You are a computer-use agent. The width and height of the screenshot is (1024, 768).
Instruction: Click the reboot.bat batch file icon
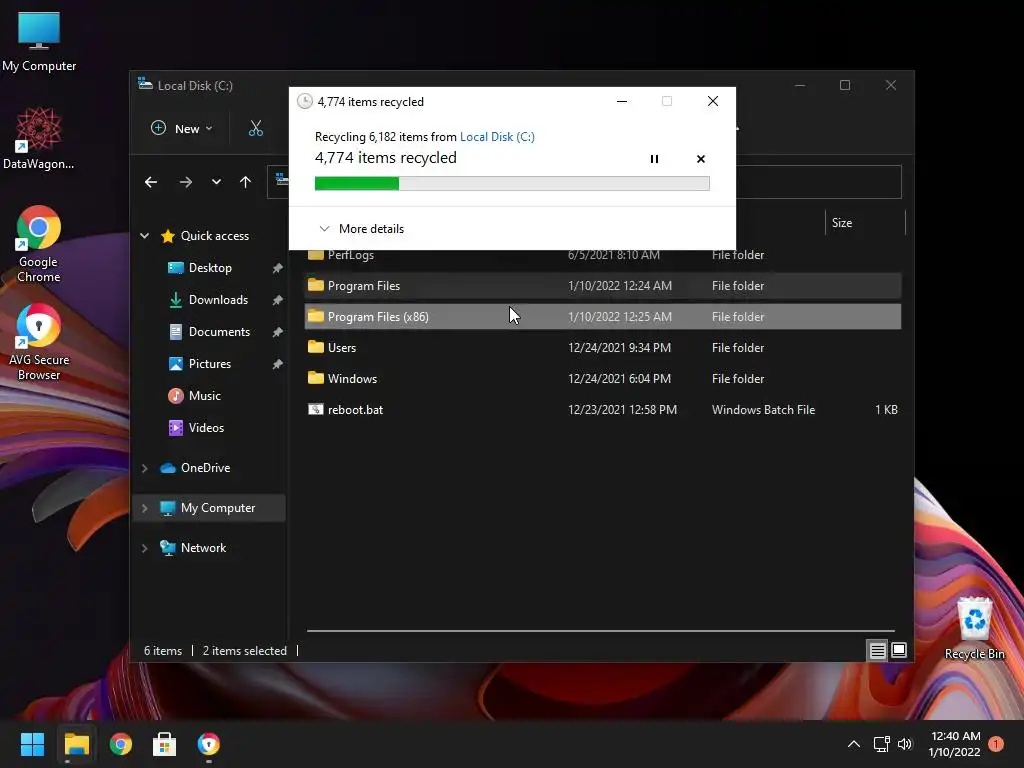coord(315,409)
